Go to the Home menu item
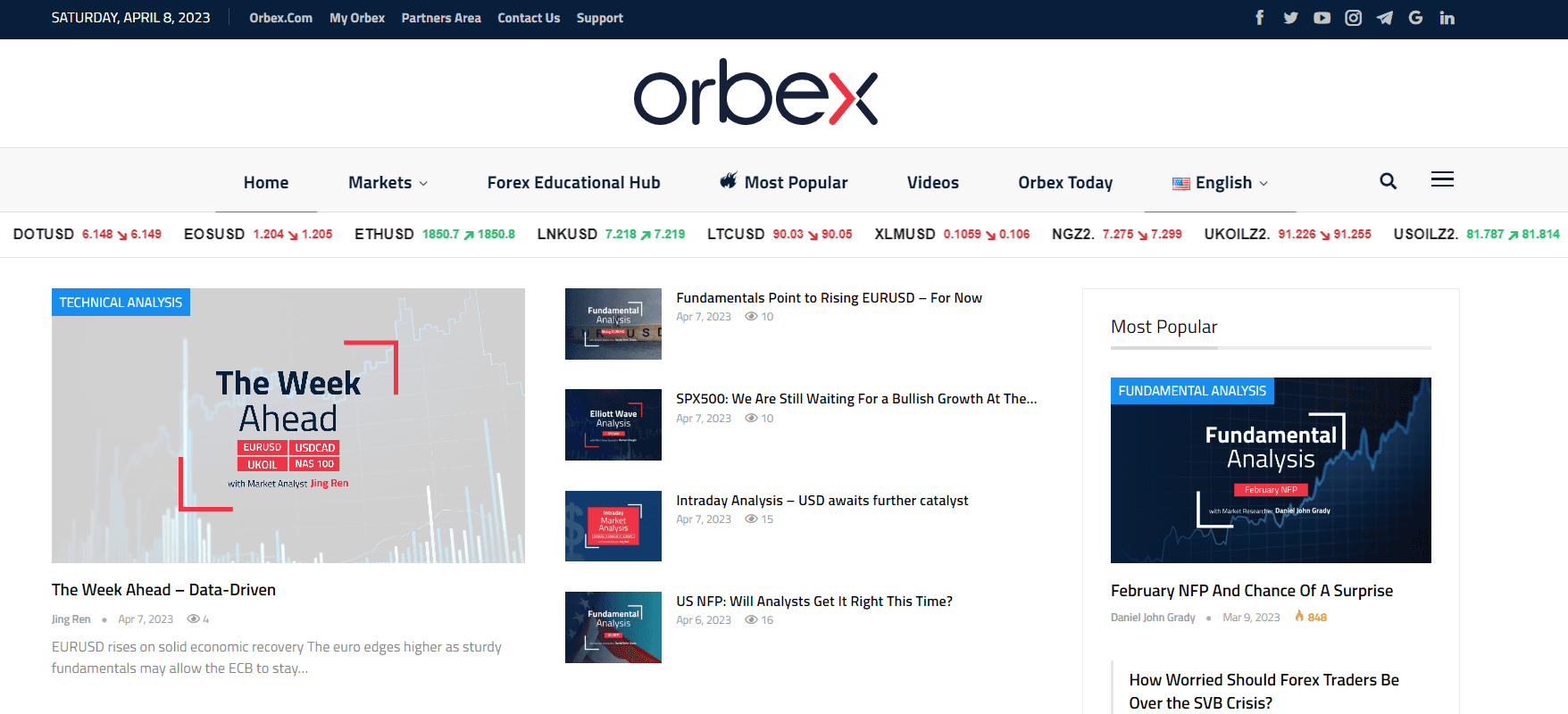 point(266,182)
